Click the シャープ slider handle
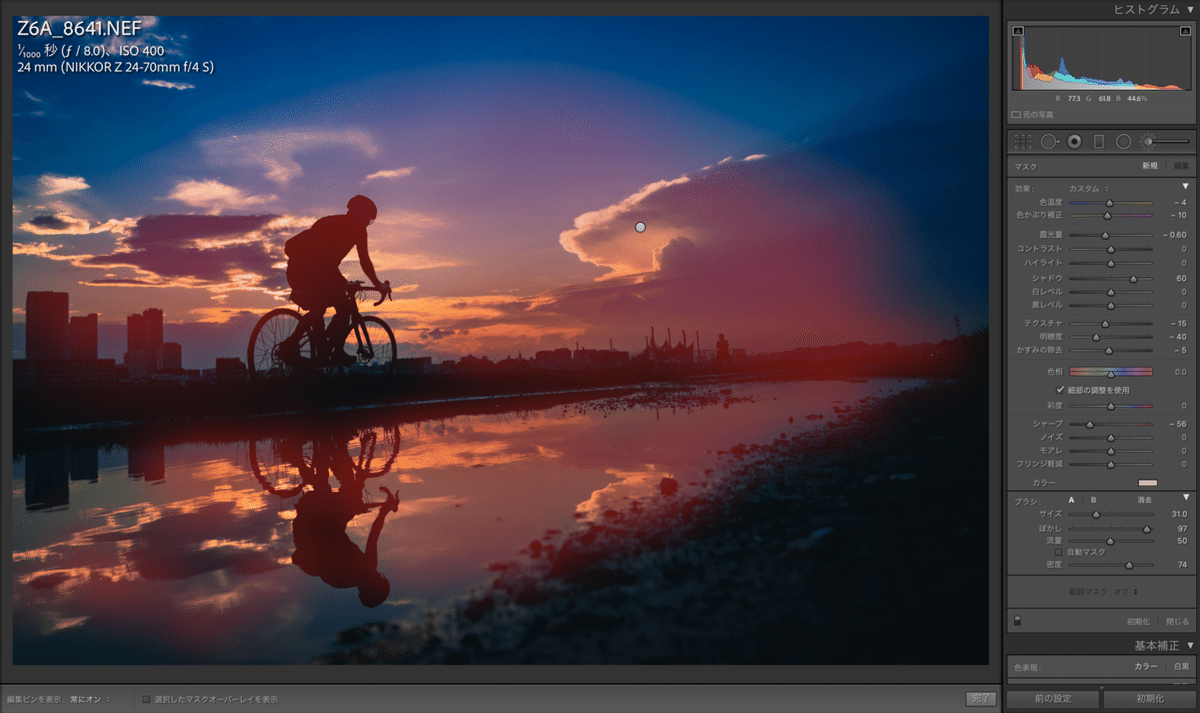1200x713 pixels. [x=1089, y=424]
